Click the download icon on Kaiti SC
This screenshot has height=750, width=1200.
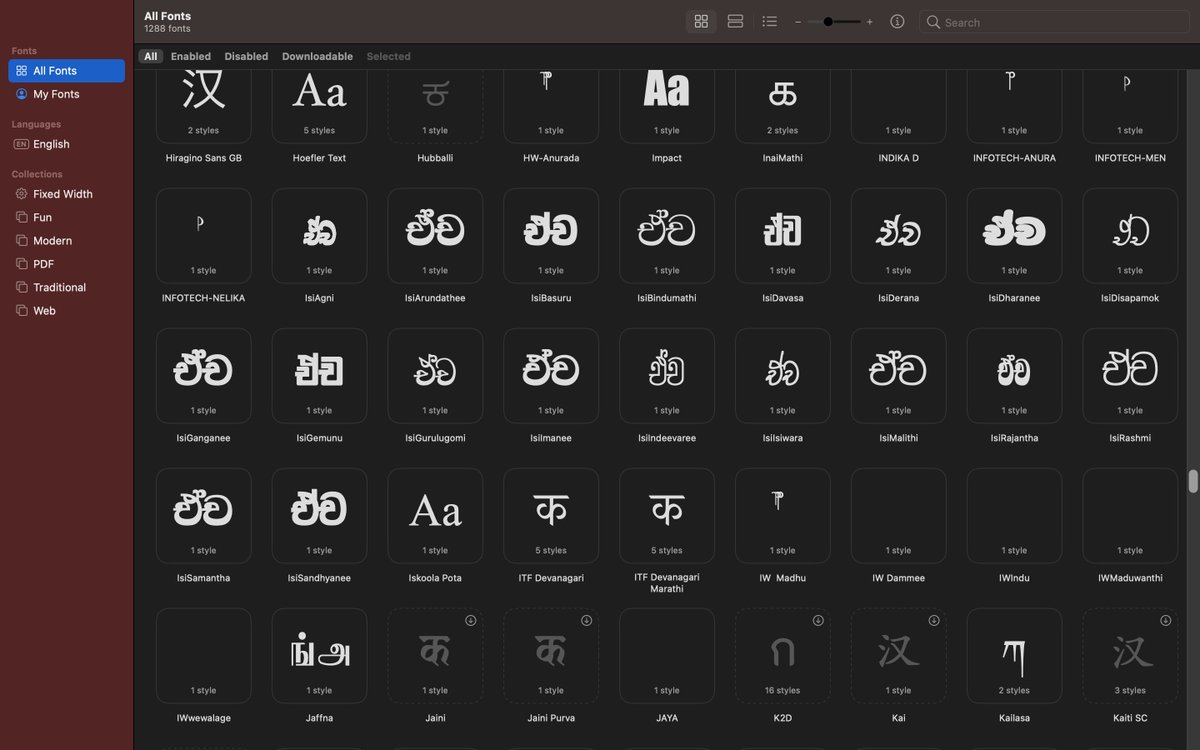coord(1165,621)
